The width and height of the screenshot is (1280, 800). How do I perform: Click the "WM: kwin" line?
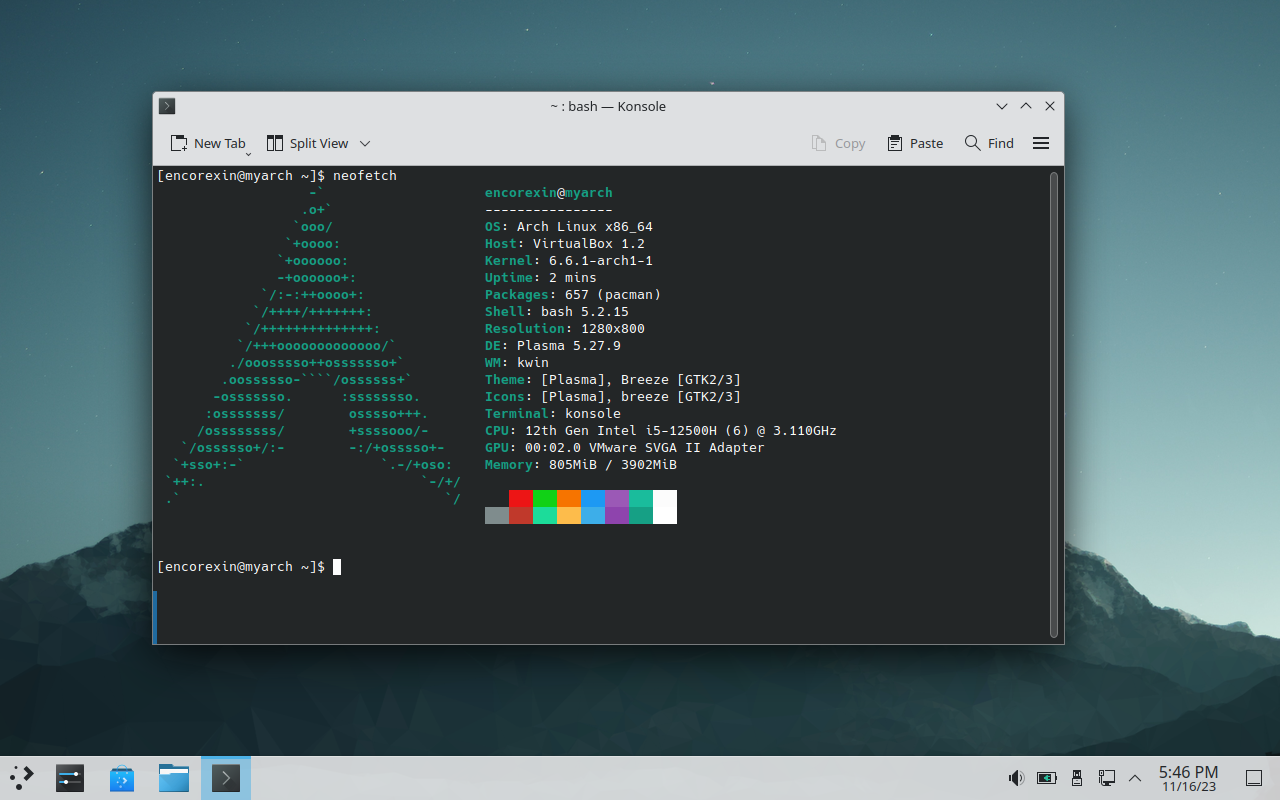[517, 363]
